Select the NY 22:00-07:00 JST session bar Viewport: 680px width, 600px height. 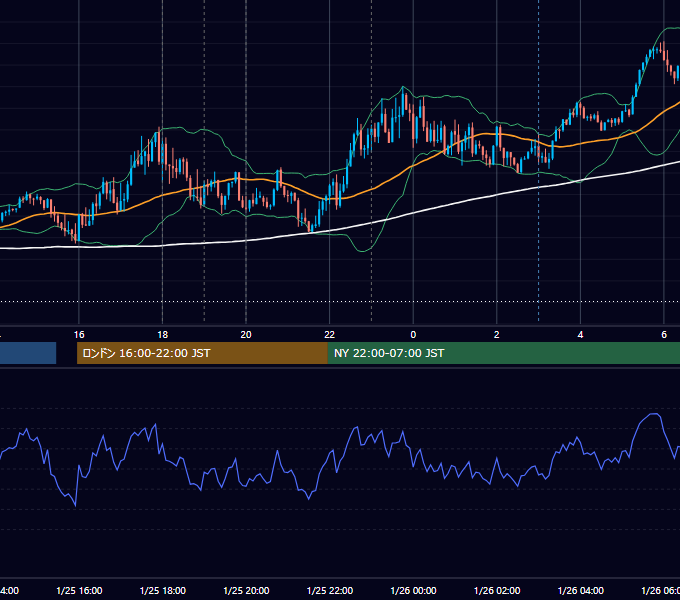tap(503, 353)
